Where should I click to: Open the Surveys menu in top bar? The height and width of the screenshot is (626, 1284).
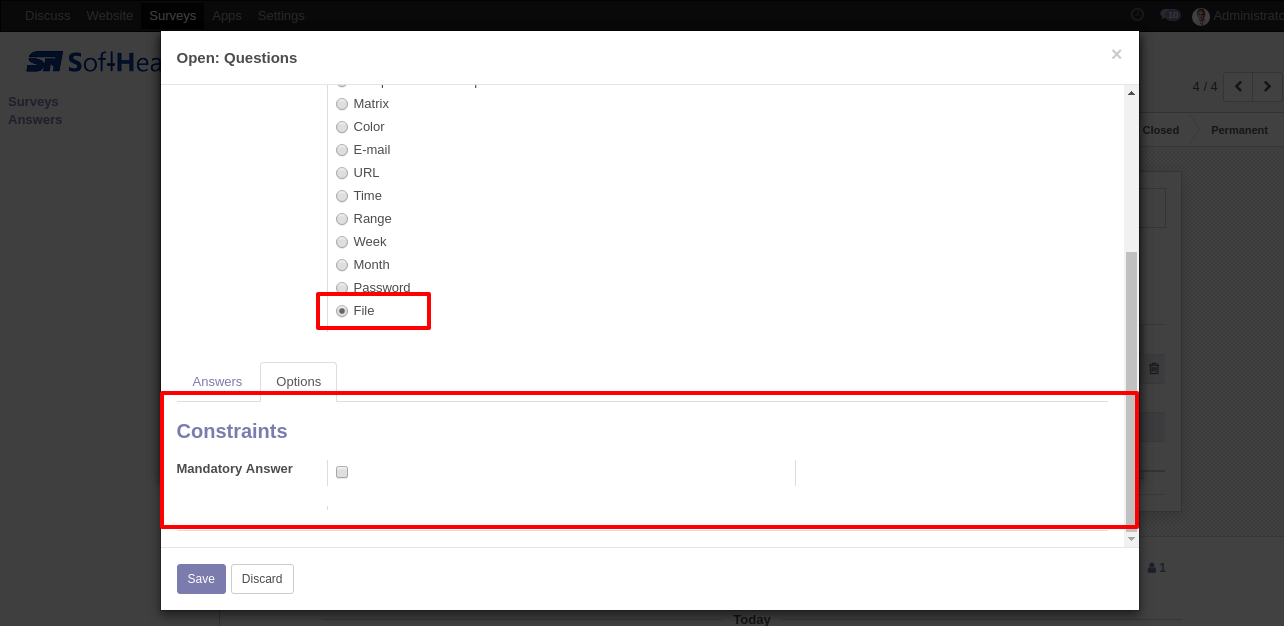pyautogui.click(x=172, y=15)
